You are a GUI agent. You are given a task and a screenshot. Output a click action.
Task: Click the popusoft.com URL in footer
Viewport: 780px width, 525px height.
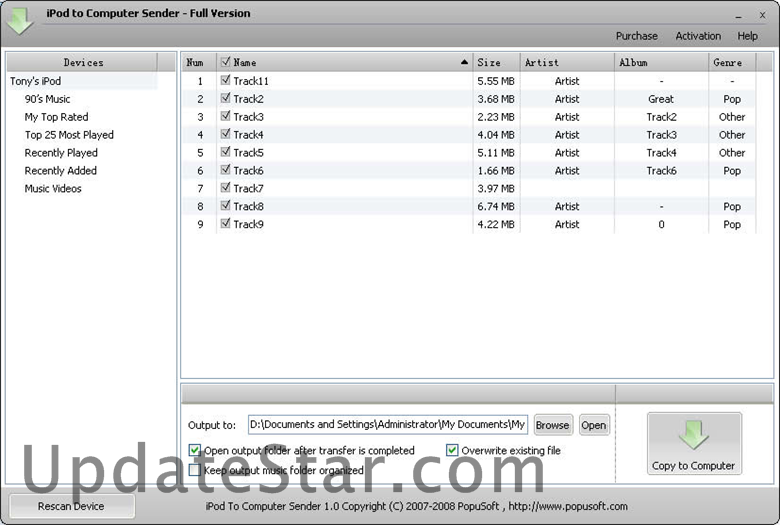(x=568, y=506)
